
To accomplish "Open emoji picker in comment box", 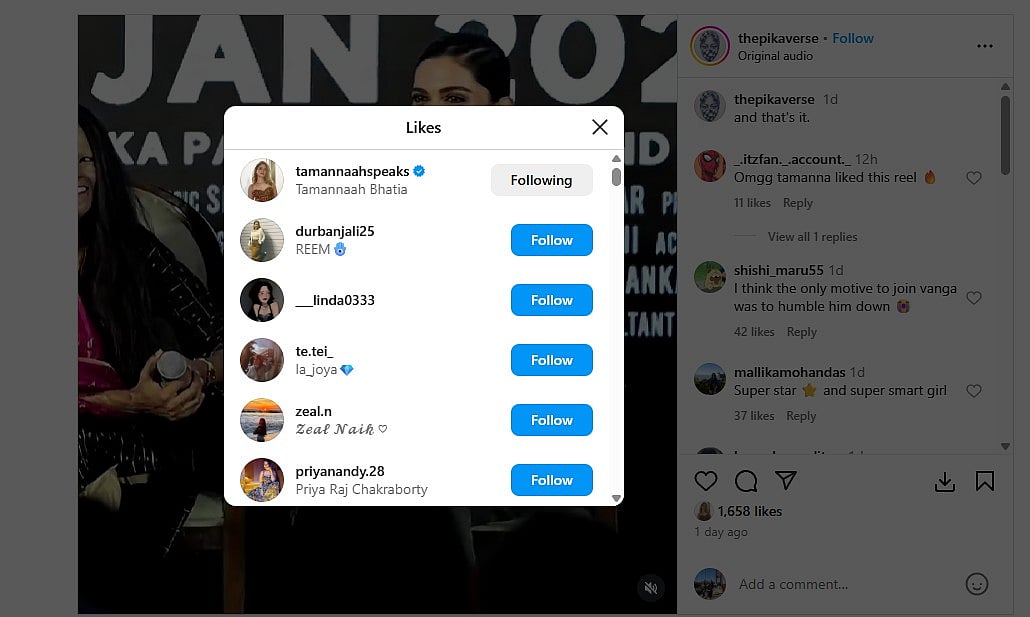I will coord(976,584).
